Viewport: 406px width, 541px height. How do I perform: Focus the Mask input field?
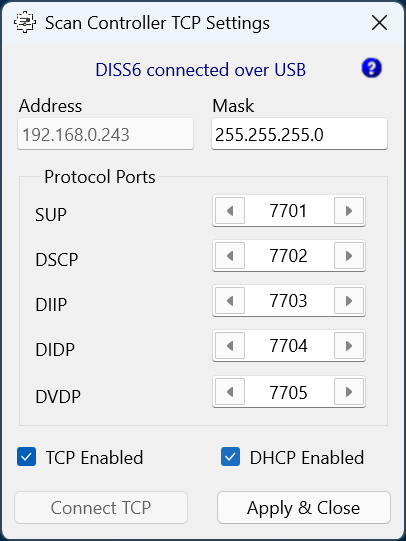299,134
